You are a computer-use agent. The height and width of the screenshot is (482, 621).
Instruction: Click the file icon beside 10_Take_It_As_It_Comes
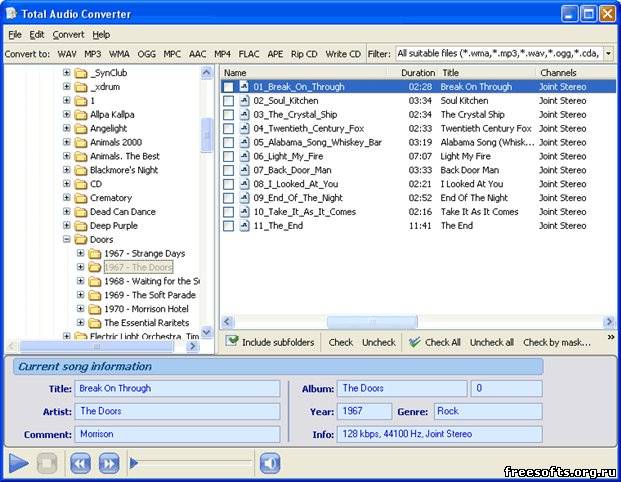coord(244,211)
